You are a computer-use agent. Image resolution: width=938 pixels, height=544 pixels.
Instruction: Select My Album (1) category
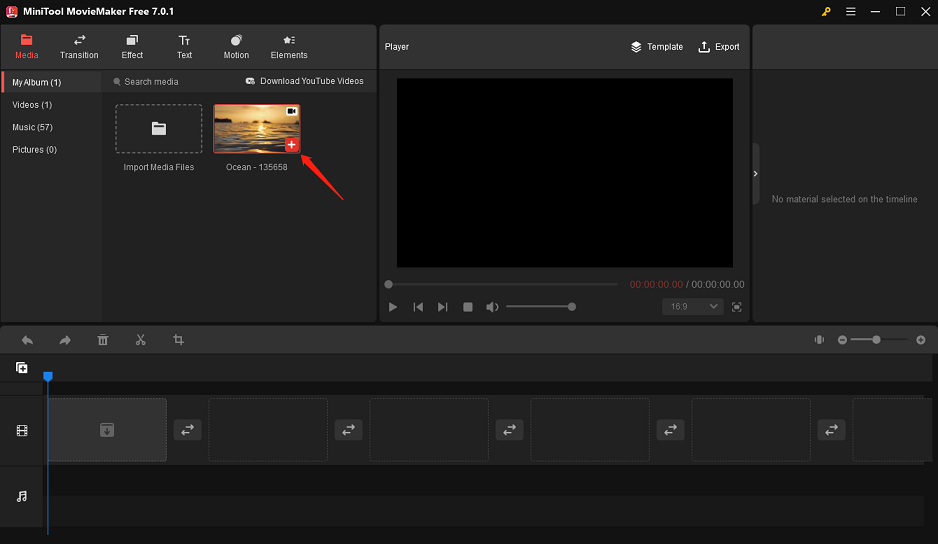coord(51,82)
